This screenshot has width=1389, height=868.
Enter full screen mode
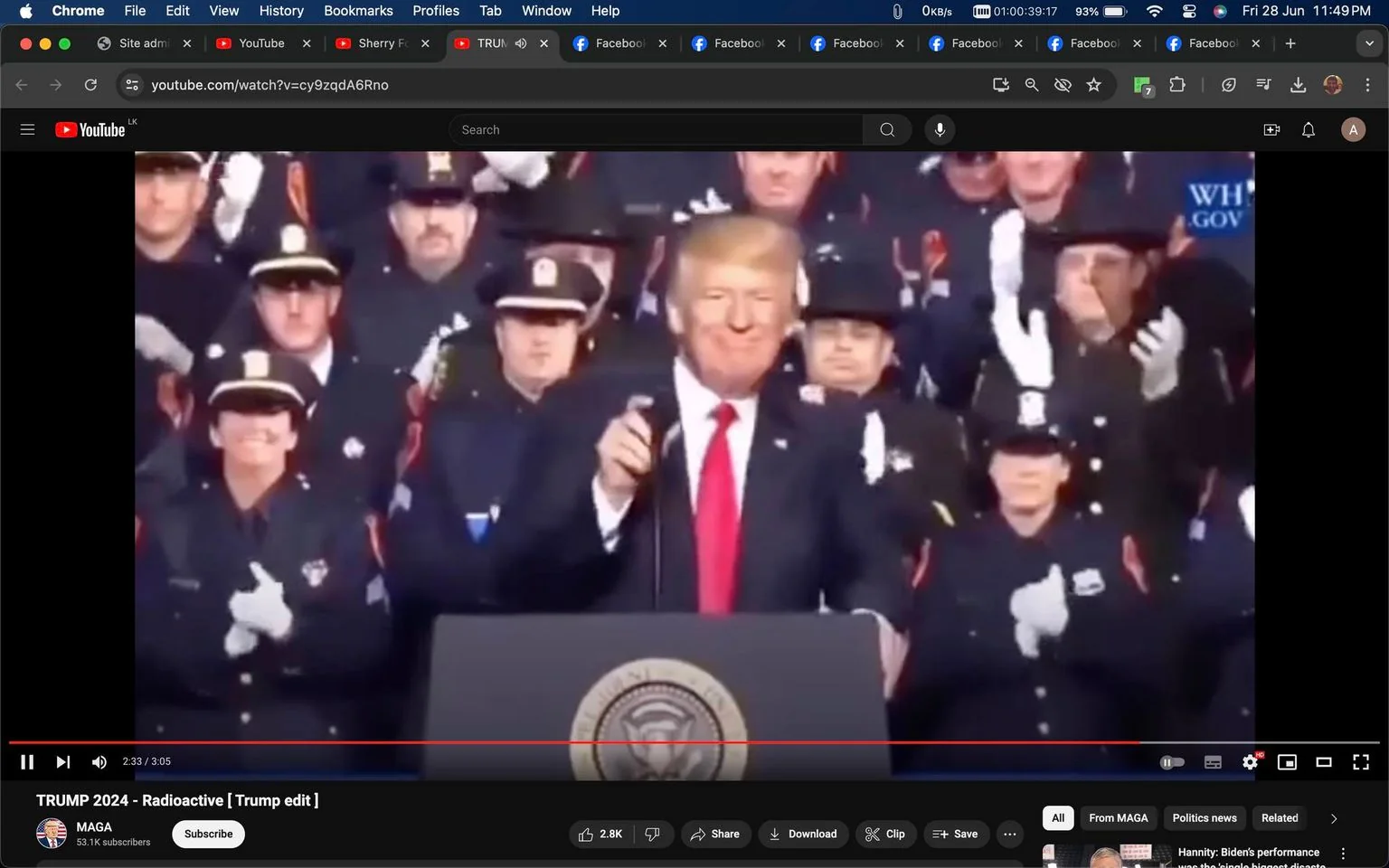[1361, 762]
